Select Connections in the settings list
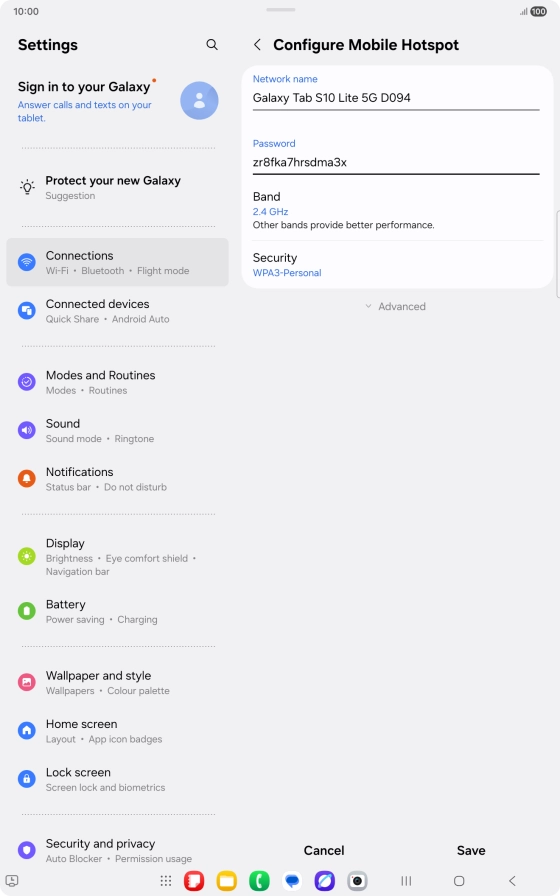 (117, 262)
